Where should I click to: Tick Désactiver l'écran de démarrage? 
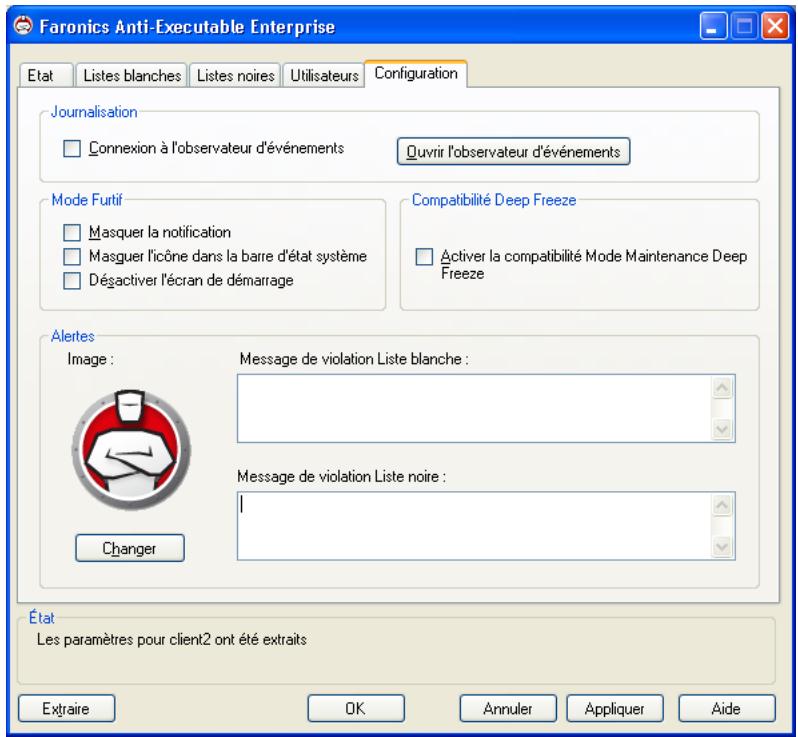click(72, 280)
